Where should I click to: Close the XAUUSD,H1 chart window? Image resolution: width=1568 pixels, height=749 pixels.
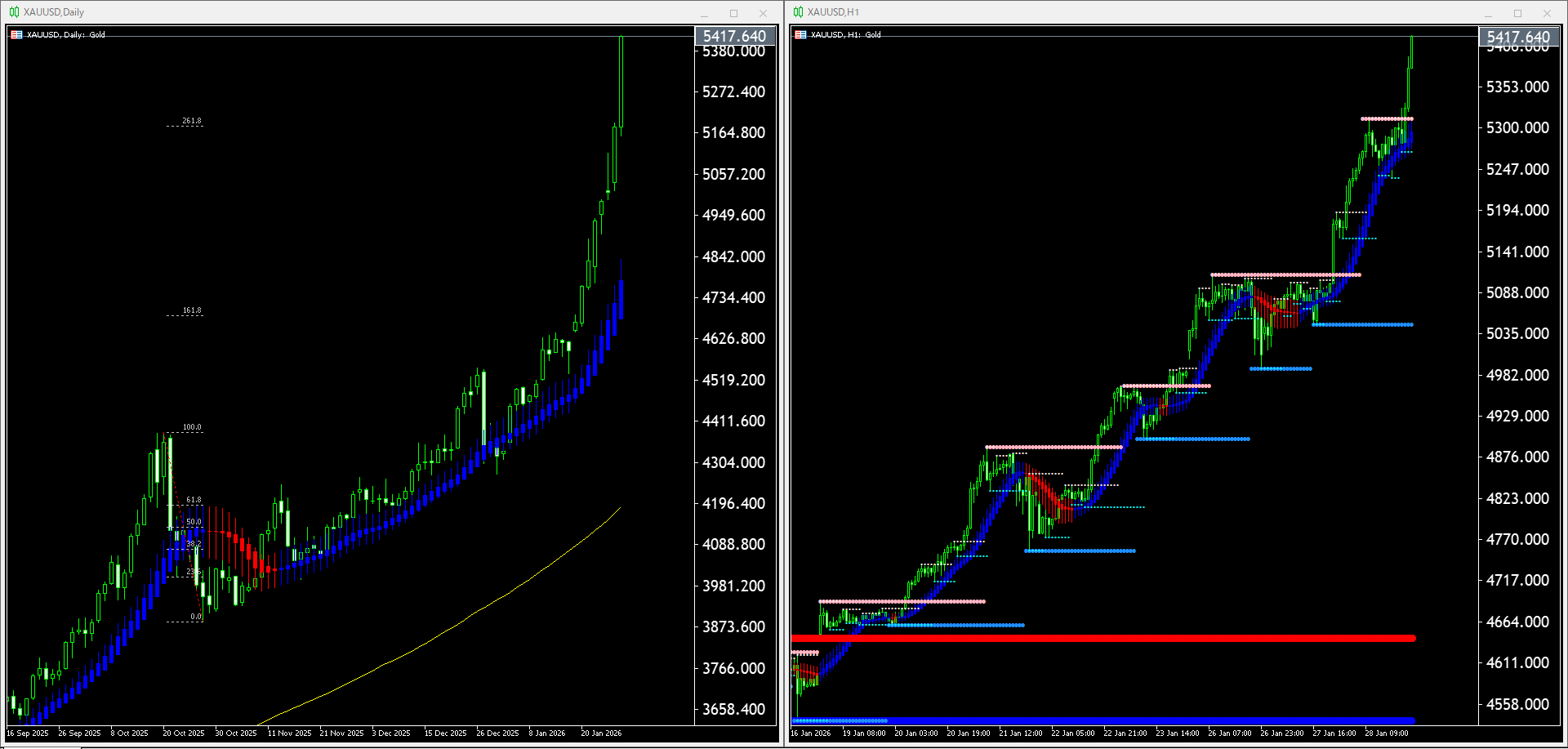1547,13
